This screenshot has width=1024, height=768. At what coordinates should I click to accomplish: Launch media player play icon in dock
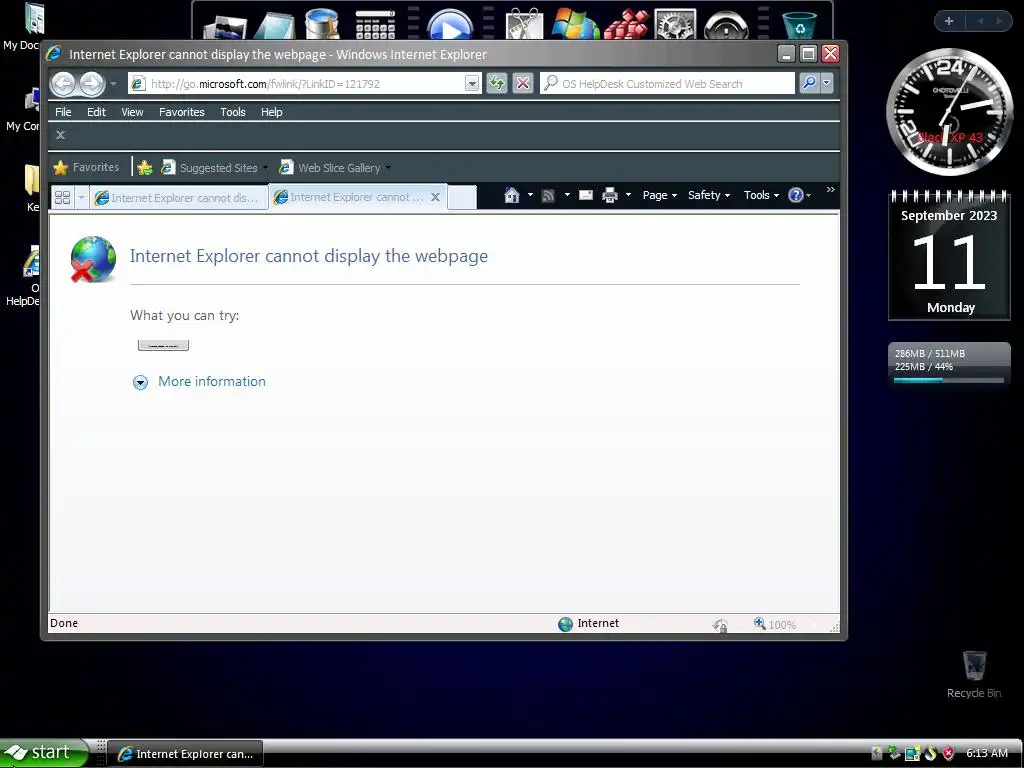pyautogui.click(x=450, y=25)
